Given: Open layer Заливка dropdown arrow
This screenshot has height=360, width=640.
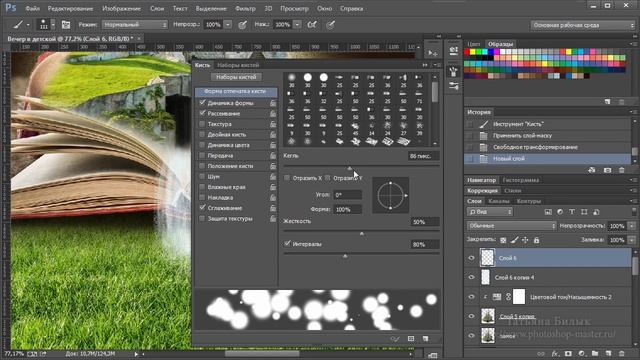Looking at the screenshot, I should coord(632,240).
